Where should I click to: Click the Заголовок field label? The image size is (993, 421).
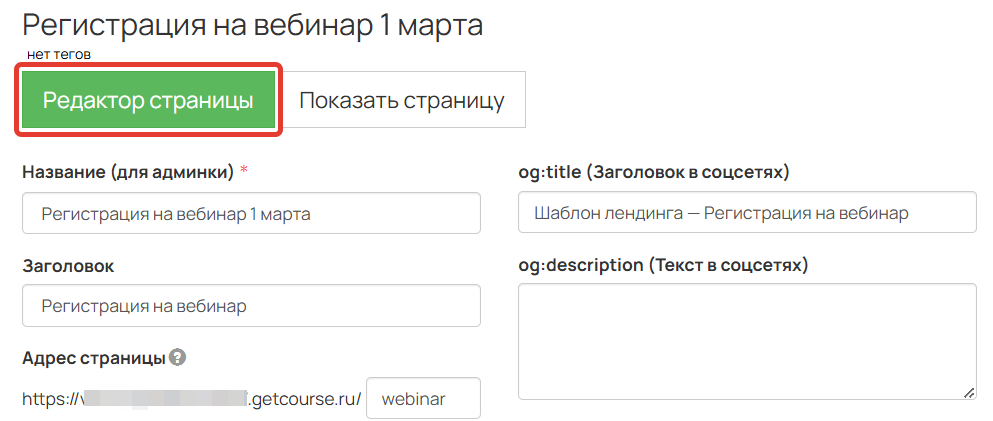(x=68, y=266)
